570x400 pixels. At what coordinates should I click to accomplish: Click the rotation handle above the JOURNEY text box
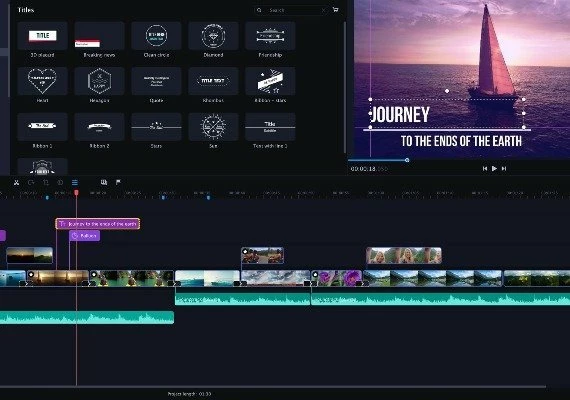pyautogui.click(x=447, y=91)
